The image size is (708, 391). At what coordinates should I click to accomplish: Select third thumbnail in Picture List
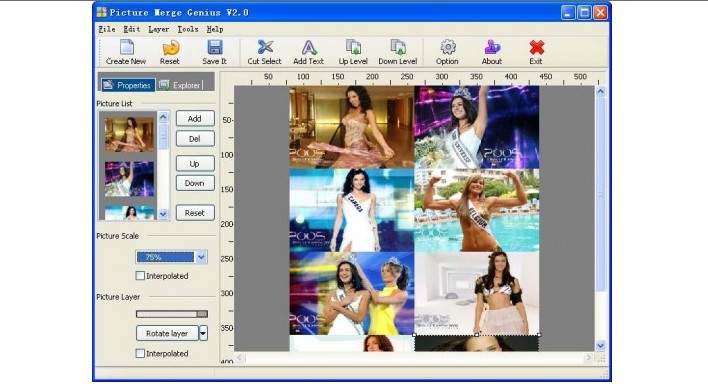tap(129, 213)
